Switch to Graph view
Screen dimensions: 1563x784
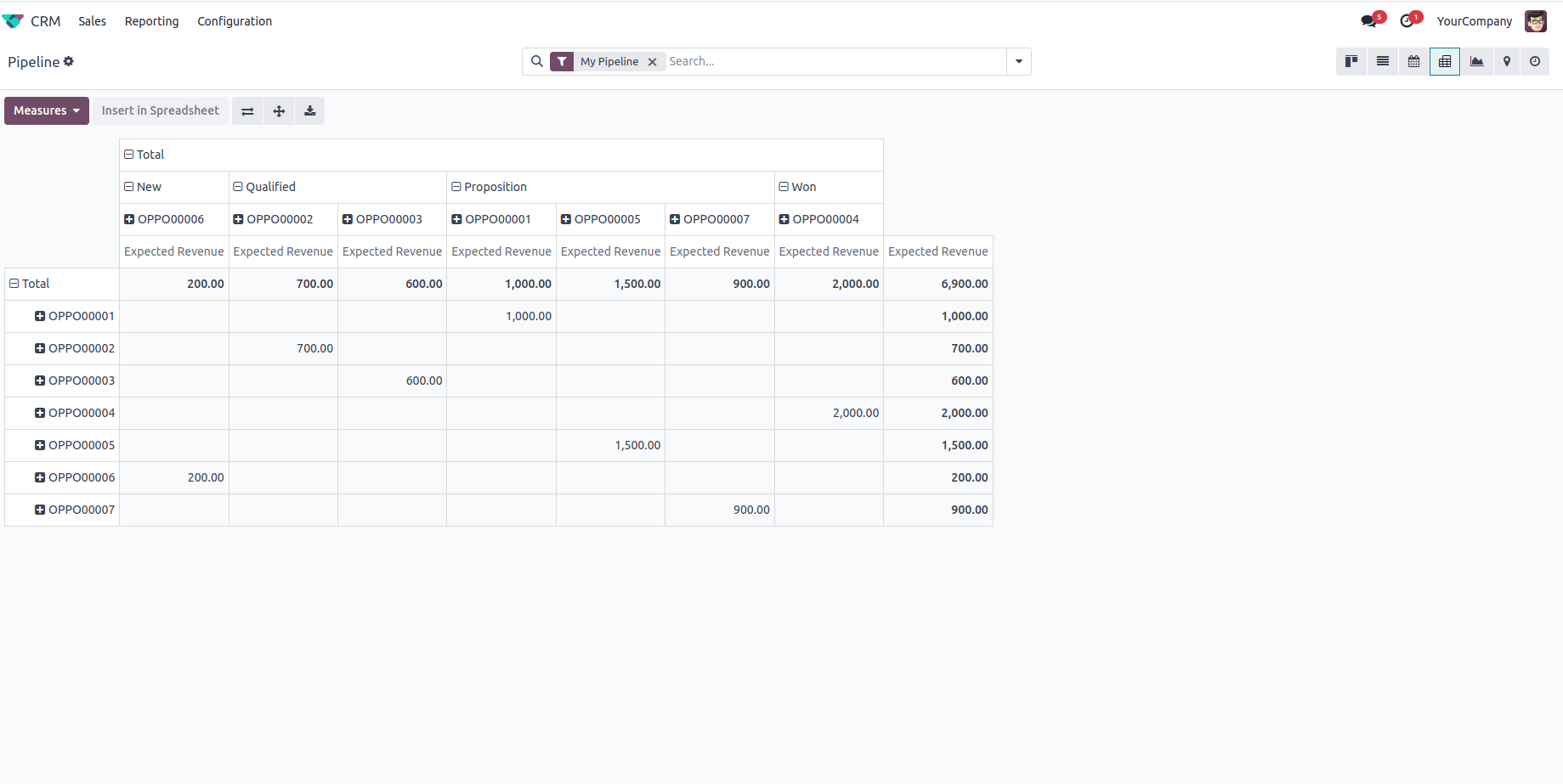click(1477, 61)
